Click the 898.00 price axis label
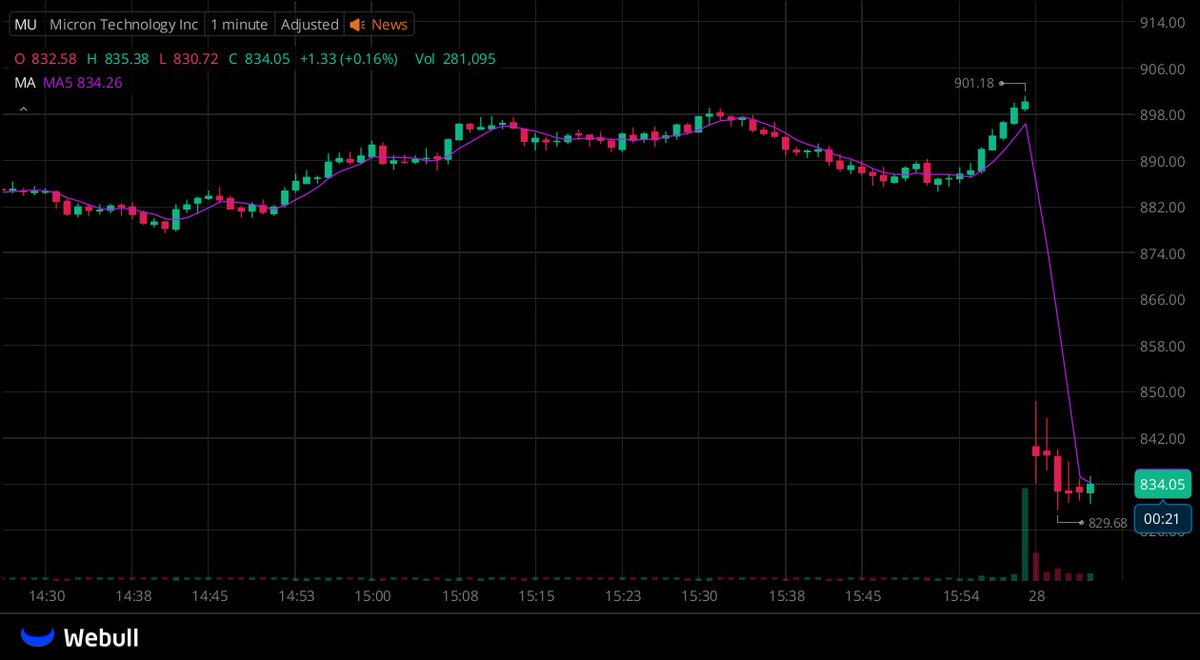Screen dimensions: 1200x660 click(x=1162, y=114)
